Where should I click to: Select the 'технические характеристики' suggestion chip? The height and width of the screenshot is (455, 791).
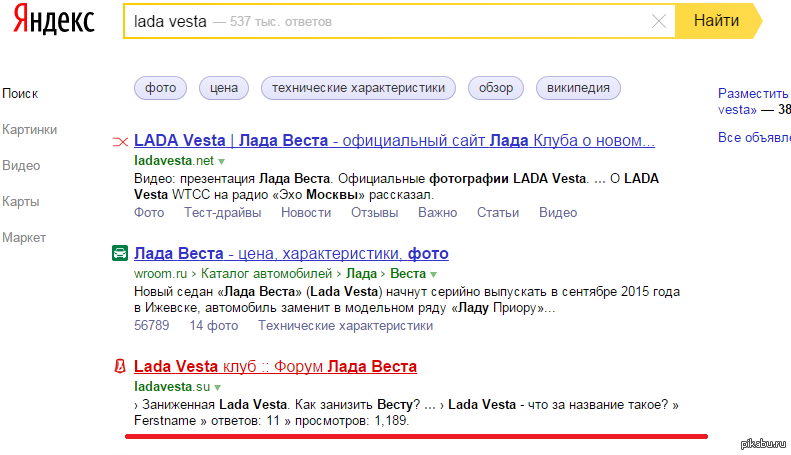[x=358, y=88]
